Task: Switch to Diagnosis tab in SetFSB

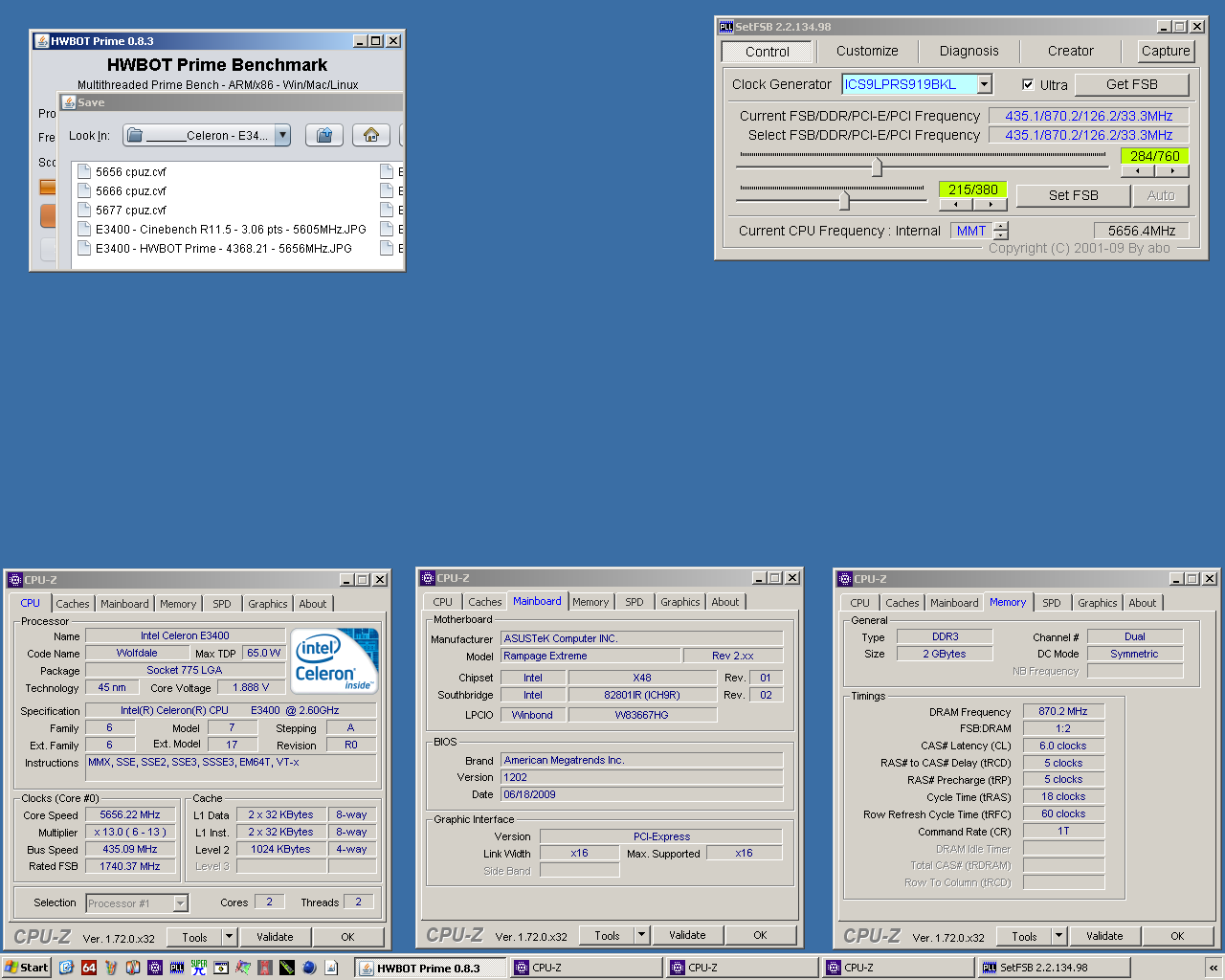Action: tap(969, 51)
